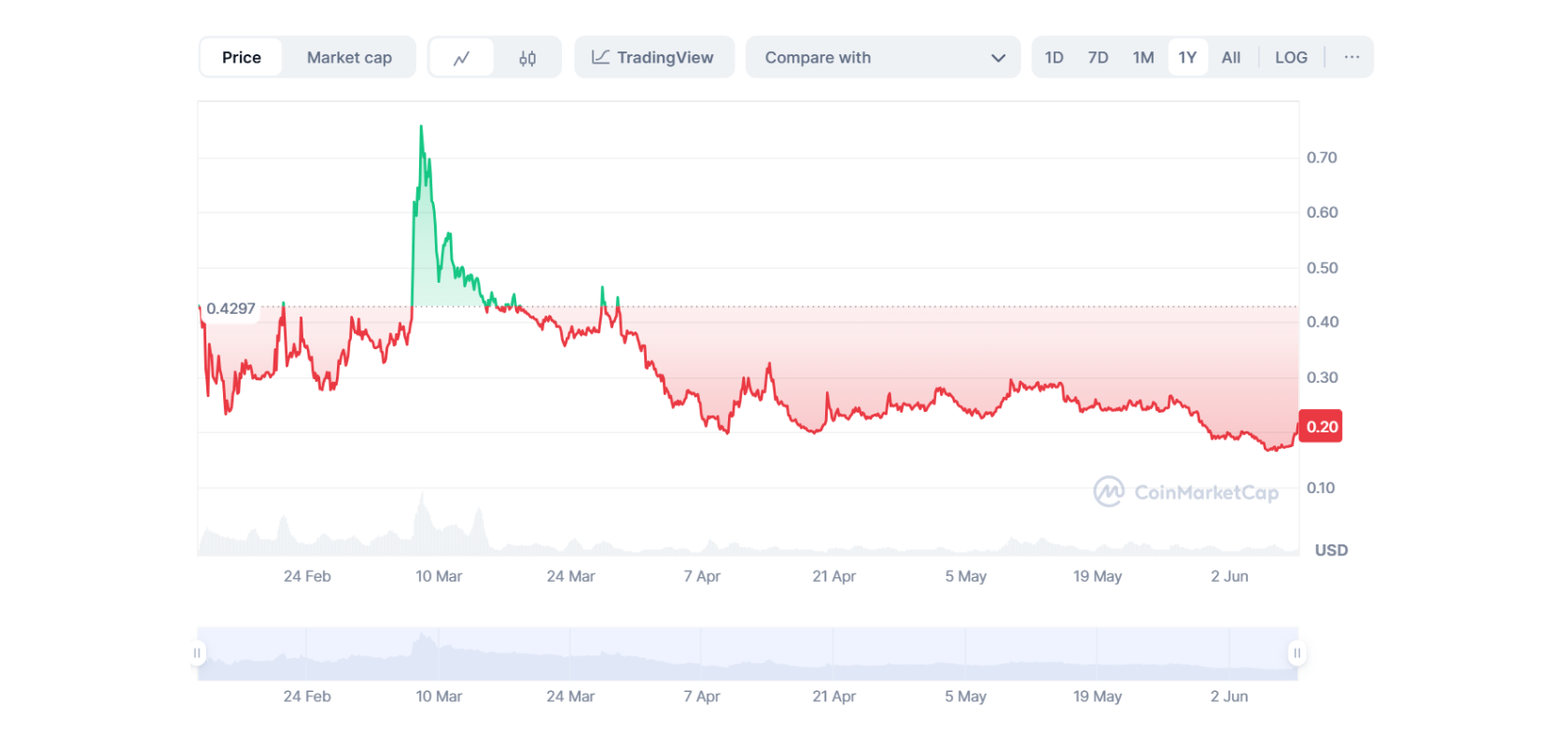Set time range to 1D
This screenshot has width=1568, height=747.
pyautogui.click(x=1054, y=58)
